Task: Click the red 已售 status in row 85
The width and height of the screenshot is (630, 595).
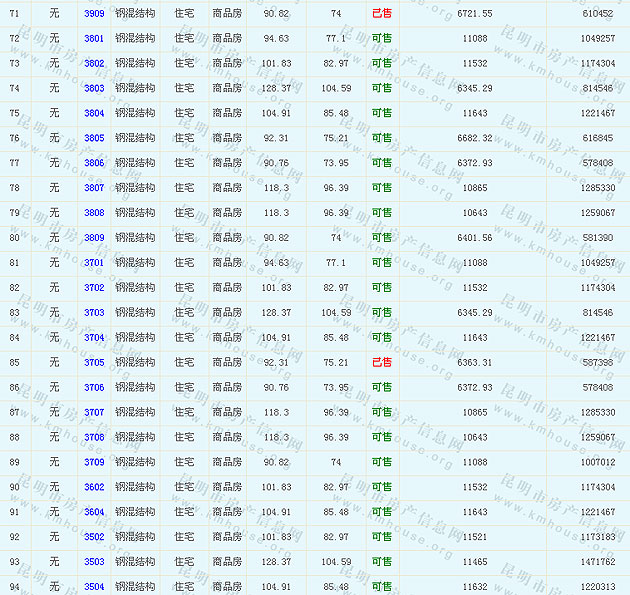Action: coord(382,362)
